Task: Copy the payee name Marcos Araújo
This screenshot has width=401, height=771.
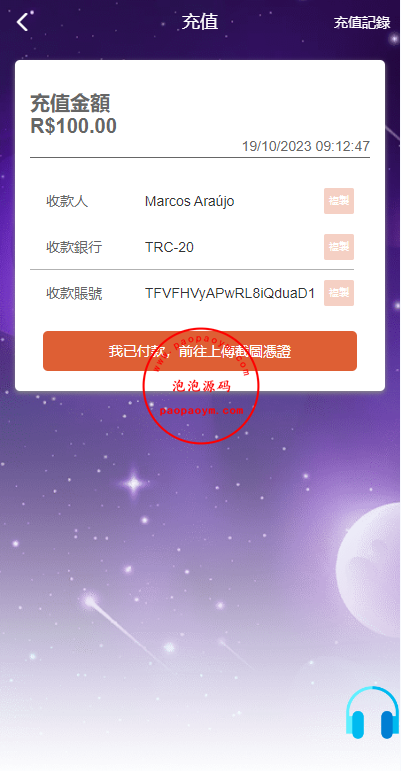Action: pyautogui.click(x=339, y=201)
